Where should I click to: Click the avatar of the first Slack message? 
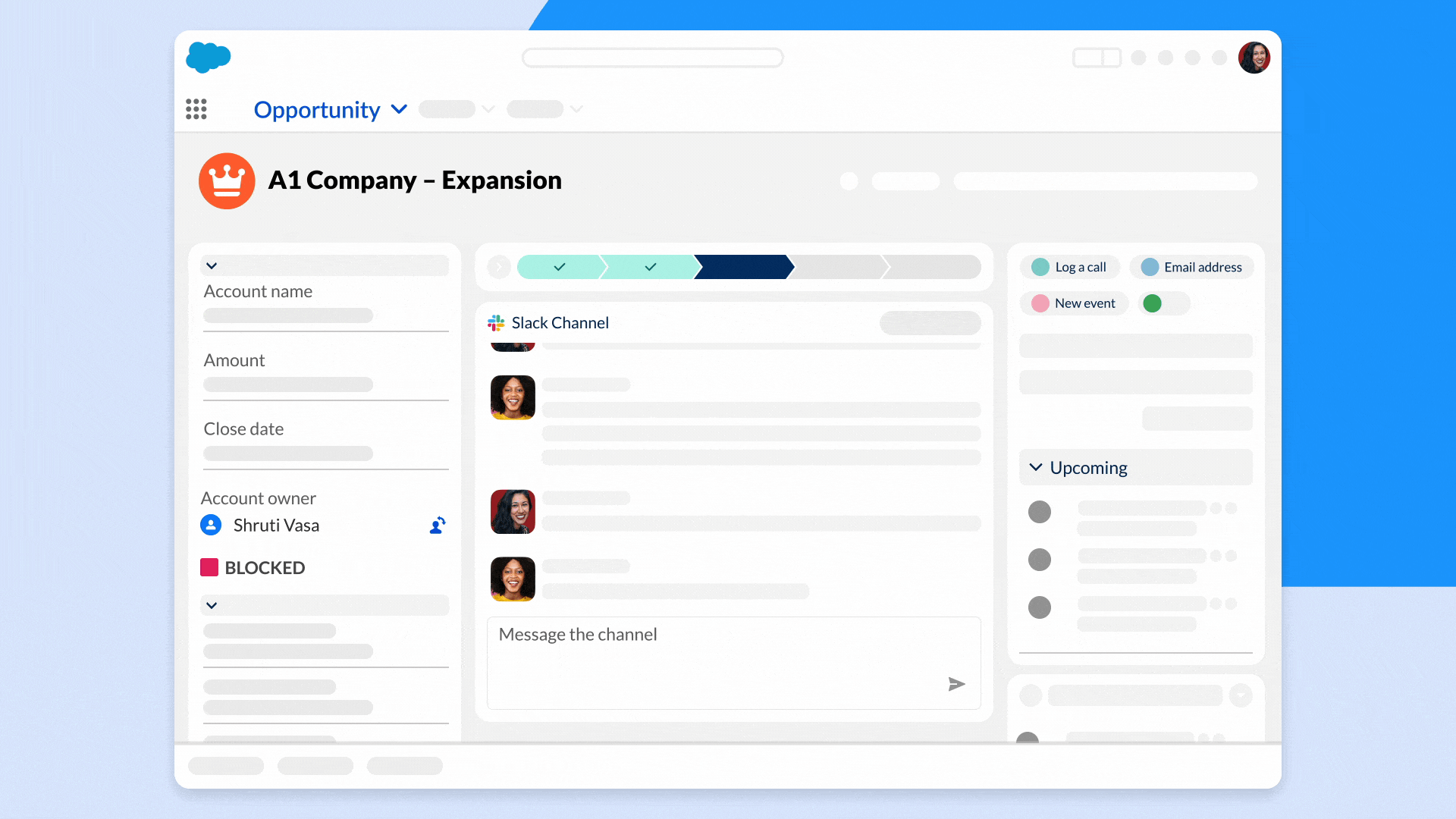(513, 397)
